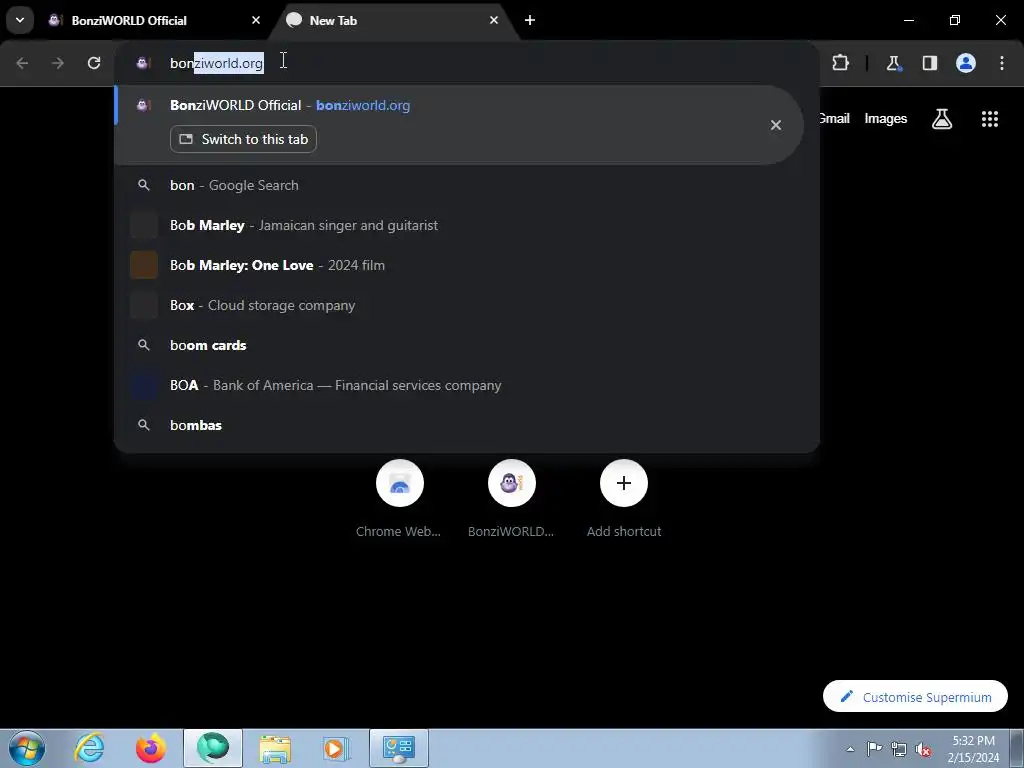Click Customise Supermium button
Screen dimensions: 1024x768
(x=915, y=696)
